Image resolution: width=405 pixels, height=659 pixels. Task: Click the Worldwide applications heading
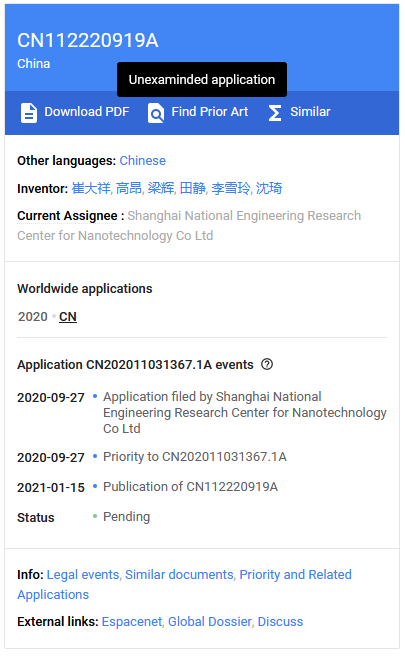pyautogui.click(x=85, y=289)
